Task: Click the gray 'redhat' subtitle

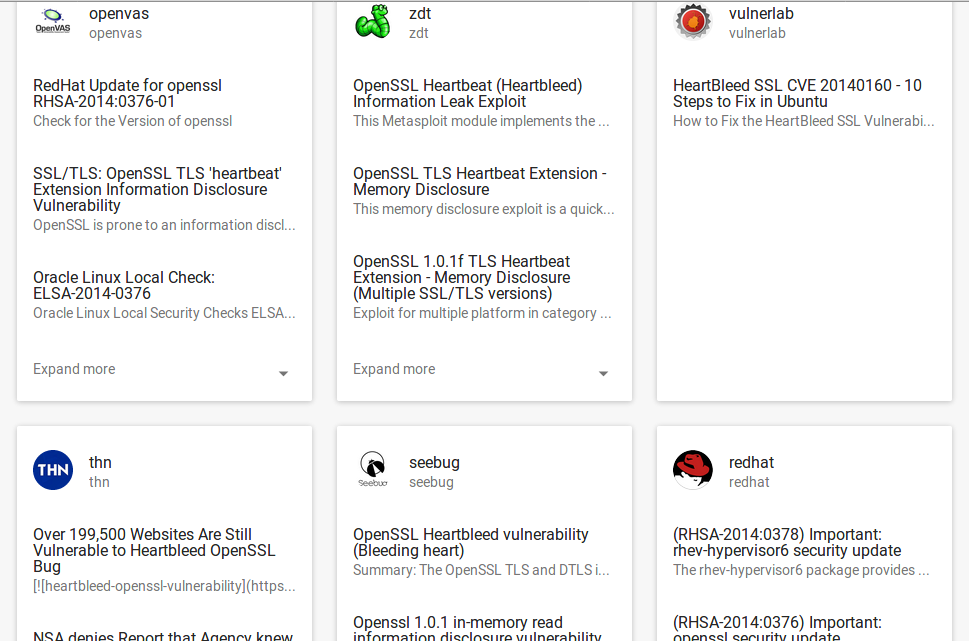Action: pos(749,482)
